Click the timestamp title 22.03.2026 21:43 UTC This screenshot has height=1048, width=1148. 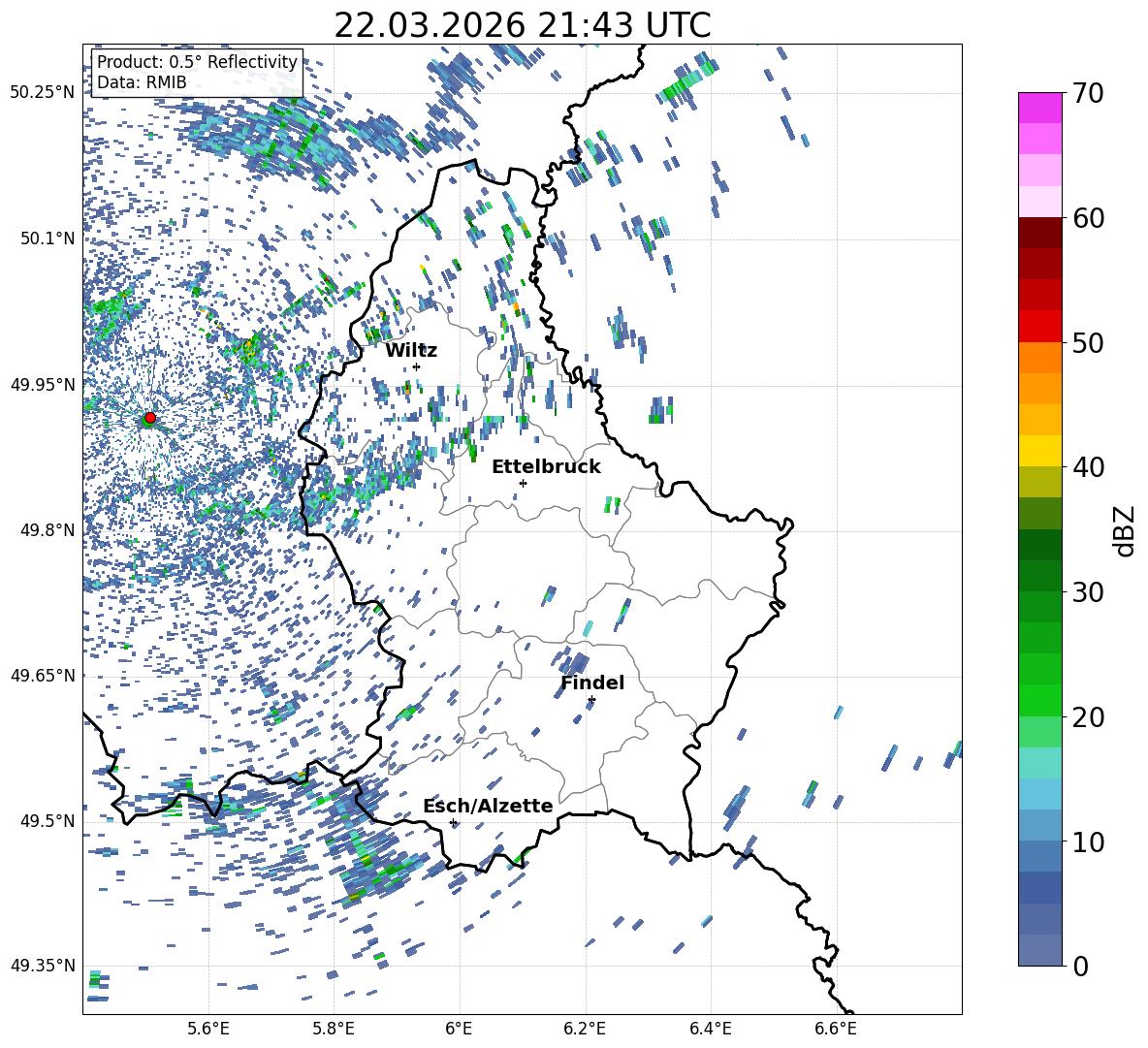click(x=522, y=25)
